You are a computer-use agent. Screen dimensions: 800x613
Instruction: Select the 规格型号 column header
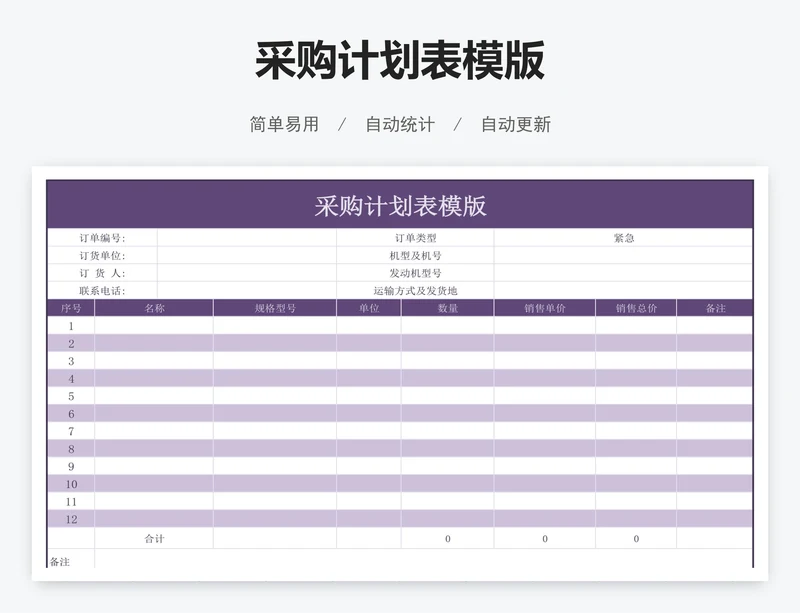(x=275, y=308)
